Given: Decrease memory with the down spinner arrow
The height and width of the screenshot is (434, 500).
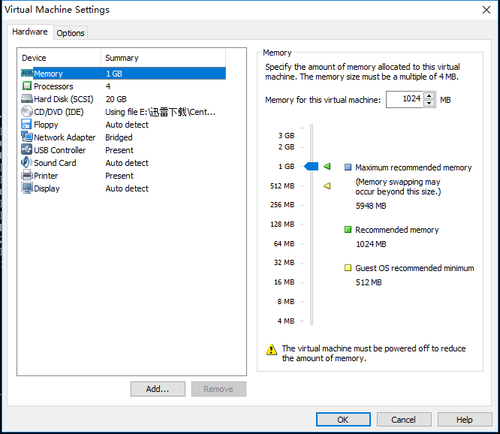Looking at the screenshot, I should (x=429, y=103).
